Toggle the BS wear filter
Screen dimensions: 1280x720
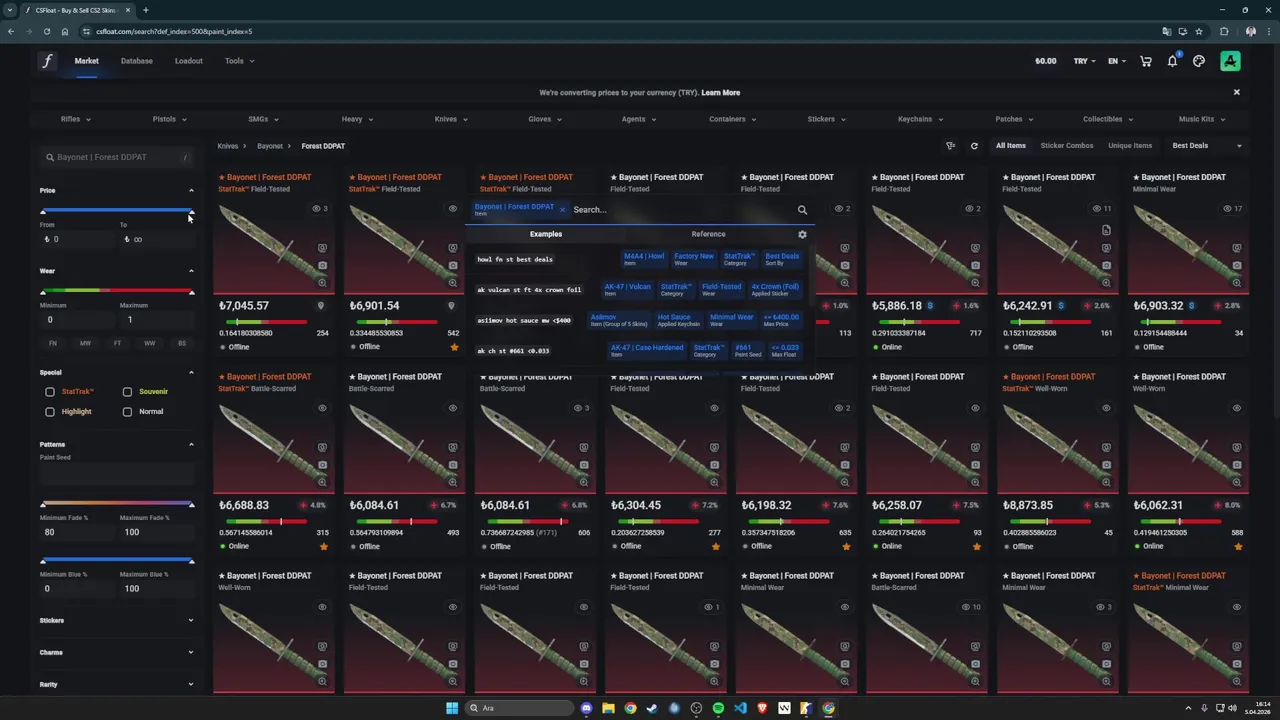(181, 343)
